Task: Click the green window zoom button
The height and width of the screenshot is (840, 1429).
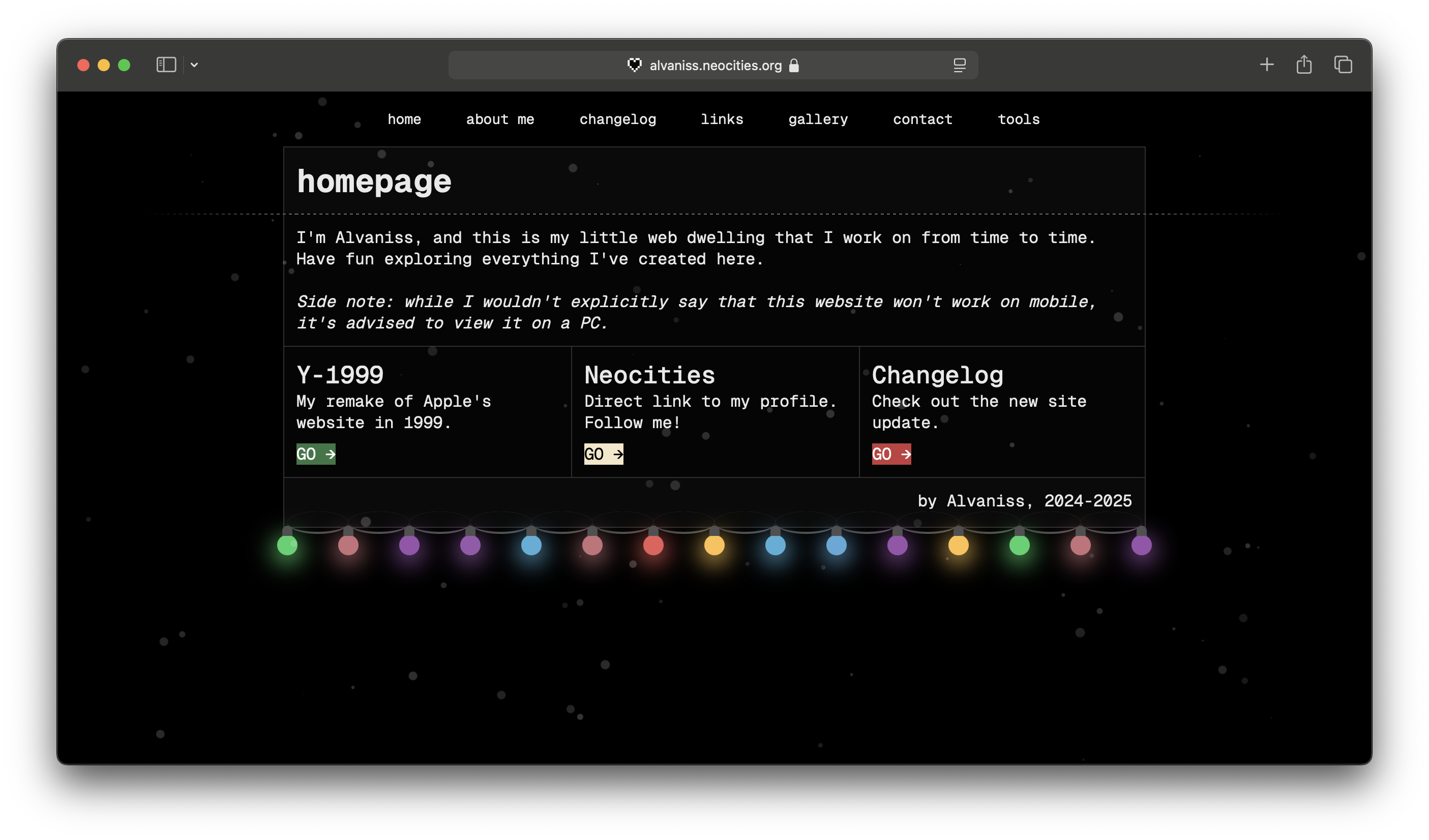Action: tap(124, 65)
